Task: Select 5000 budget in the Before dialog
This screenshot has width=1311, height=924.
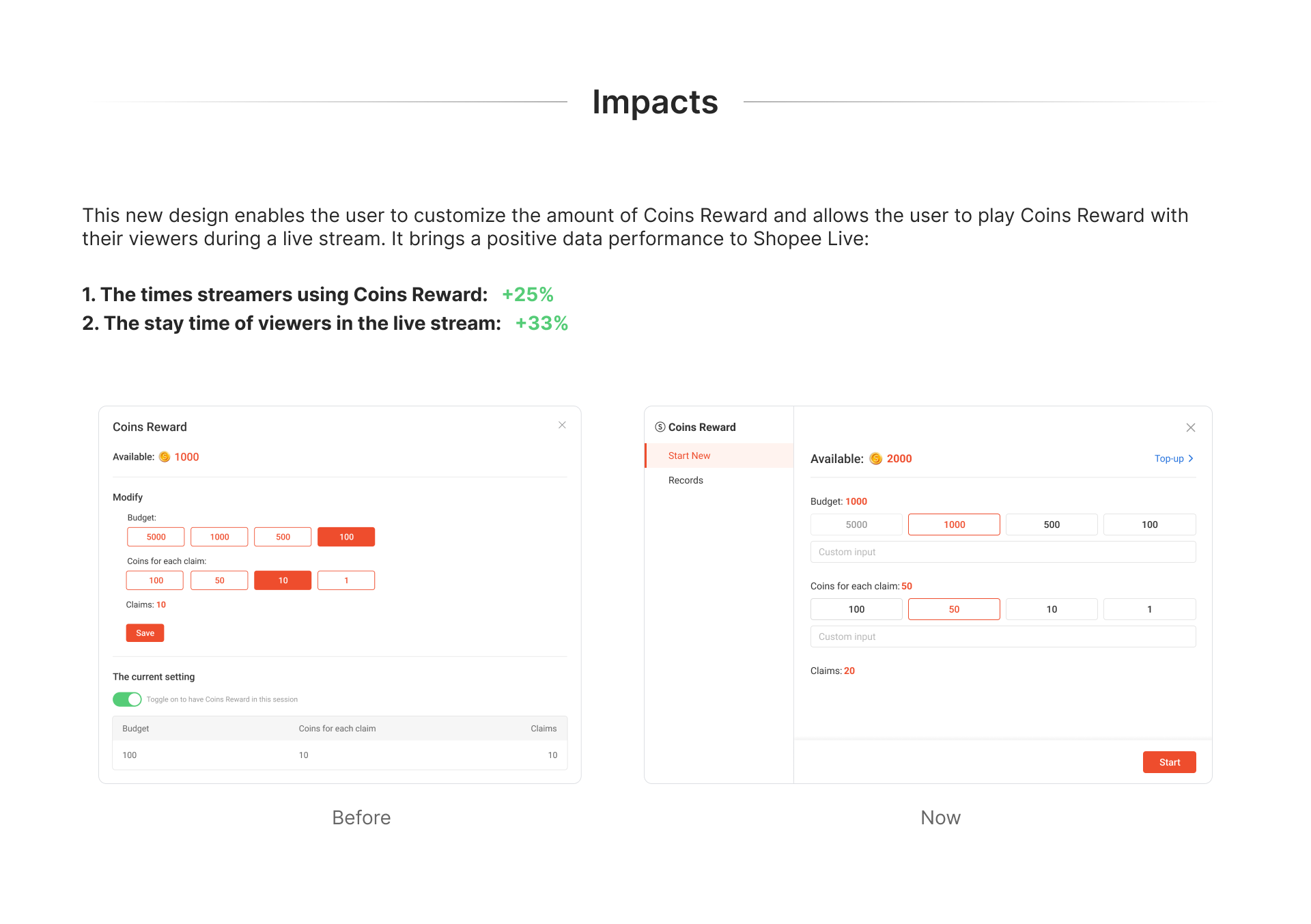Action: tap(156, 537)
